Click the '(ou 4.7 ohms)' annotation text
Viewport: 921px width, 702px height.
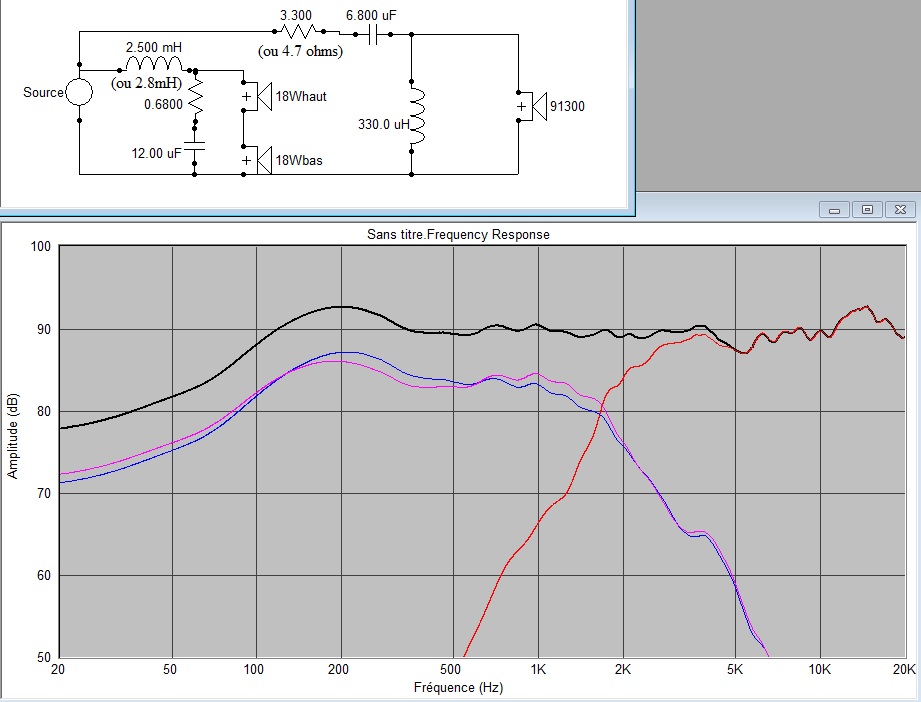pos(300,51)
